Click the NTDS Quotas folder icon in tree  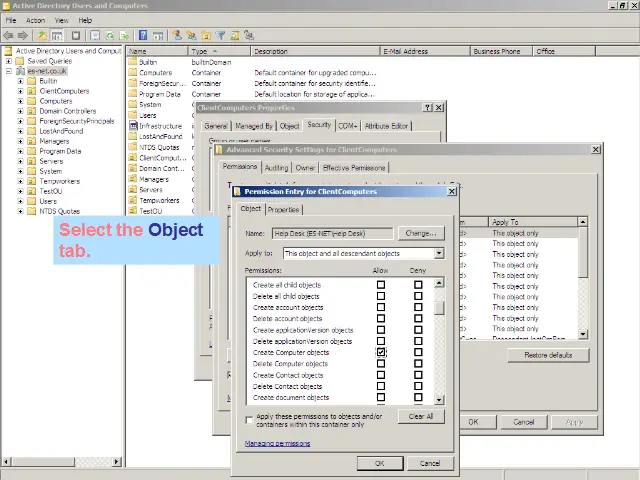[32, 211]
